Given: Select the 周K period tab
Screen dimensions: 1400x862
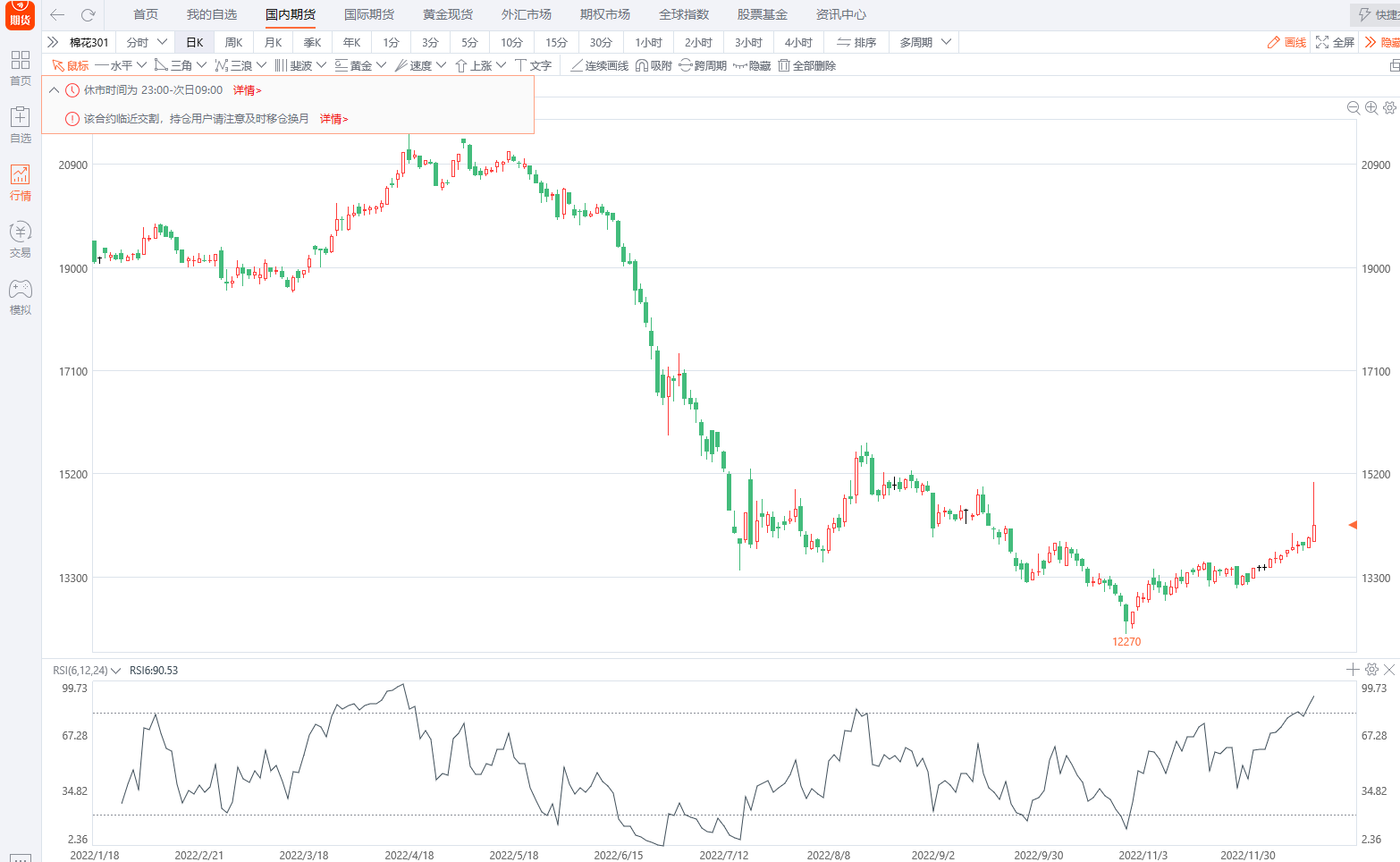Looking at the screenshot, I should click(233, 42).
